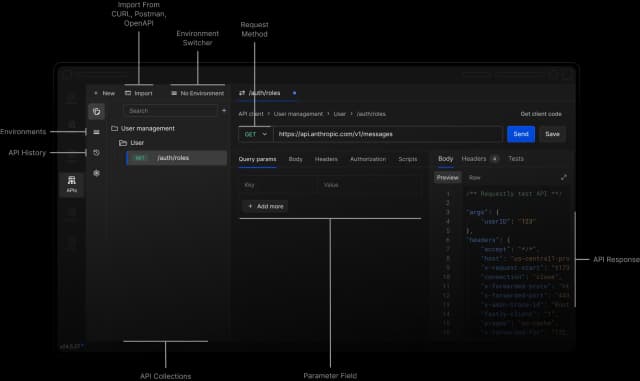
Task: Open the API History clock icon
Action: pos(96,152)
